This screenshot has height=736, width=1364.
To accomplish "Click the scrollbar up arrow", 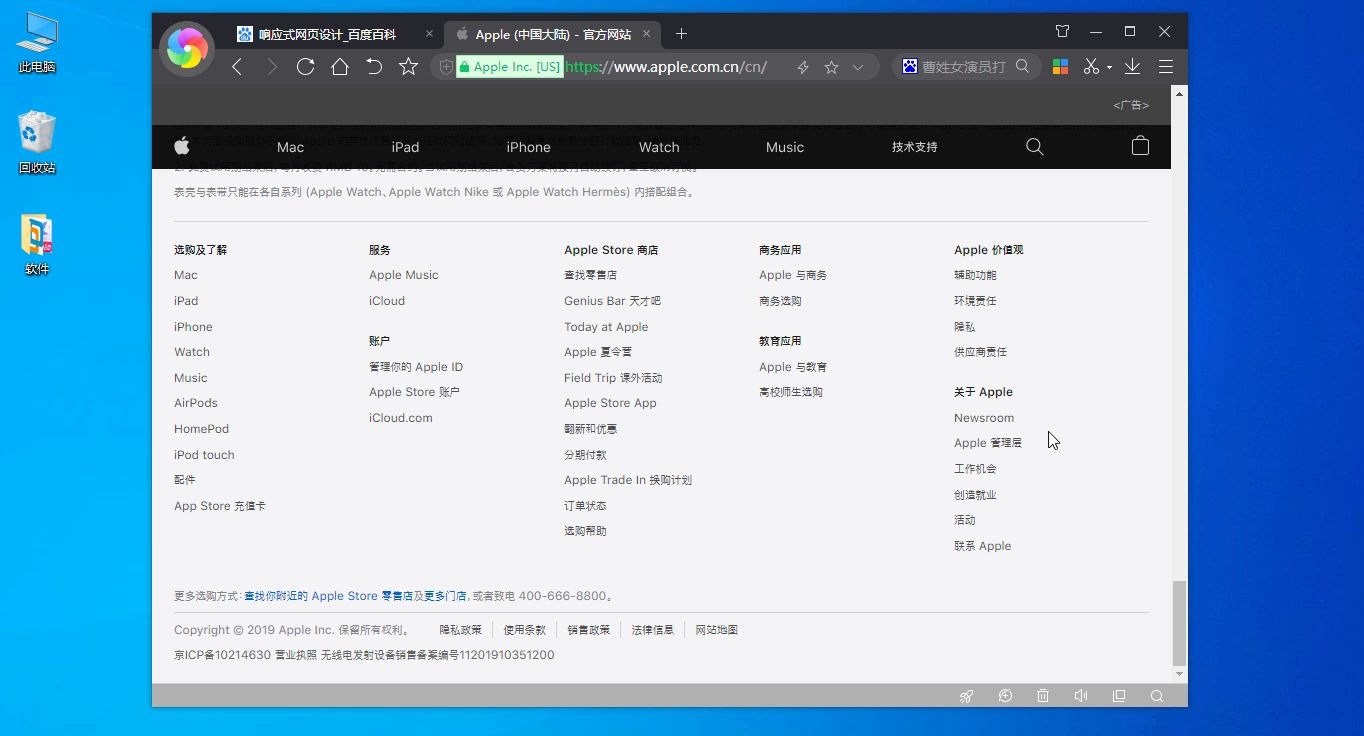I will [1179, 93].
